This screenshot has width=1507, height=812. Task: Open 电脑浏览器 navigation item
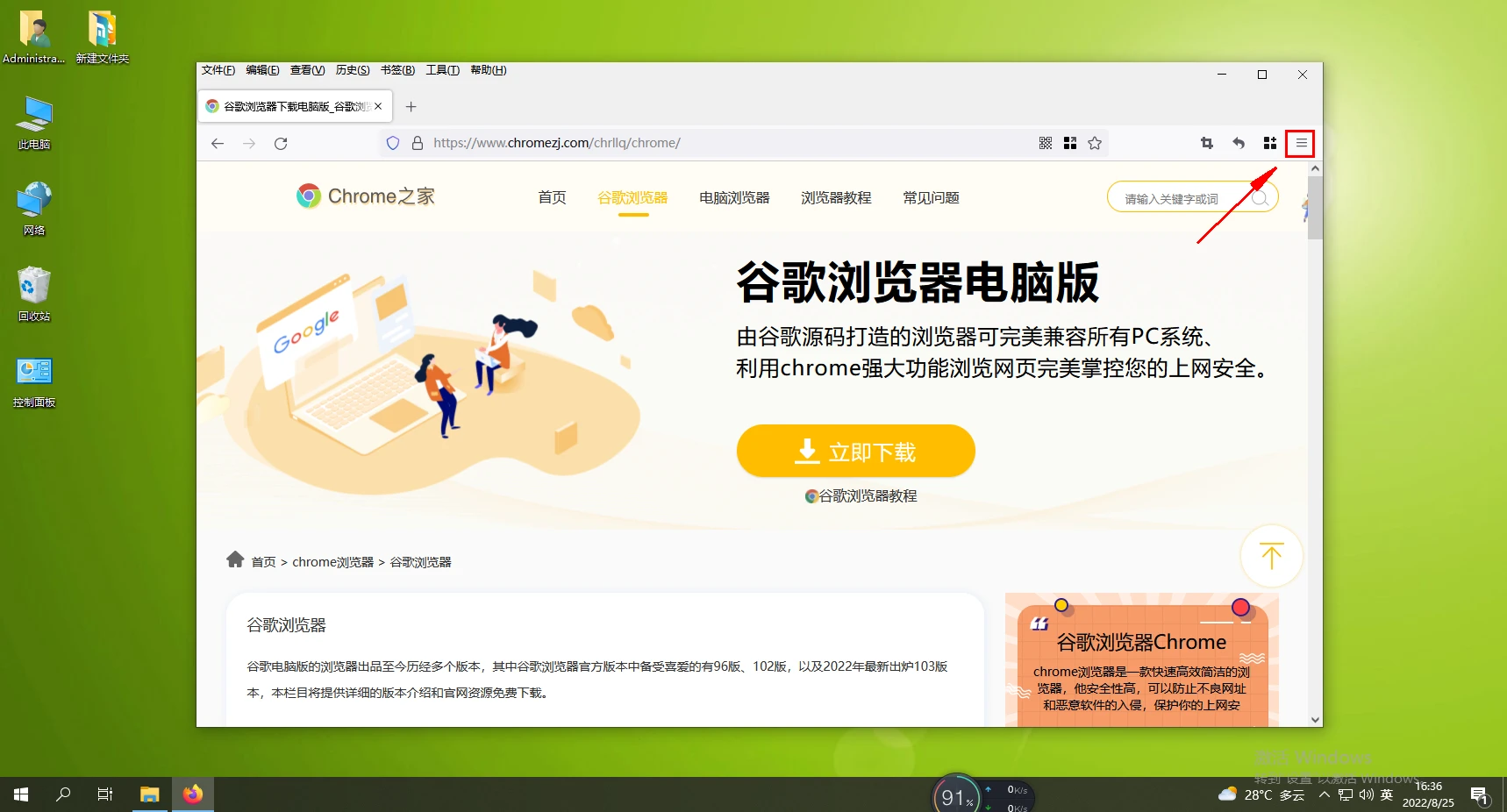(734, 198)
